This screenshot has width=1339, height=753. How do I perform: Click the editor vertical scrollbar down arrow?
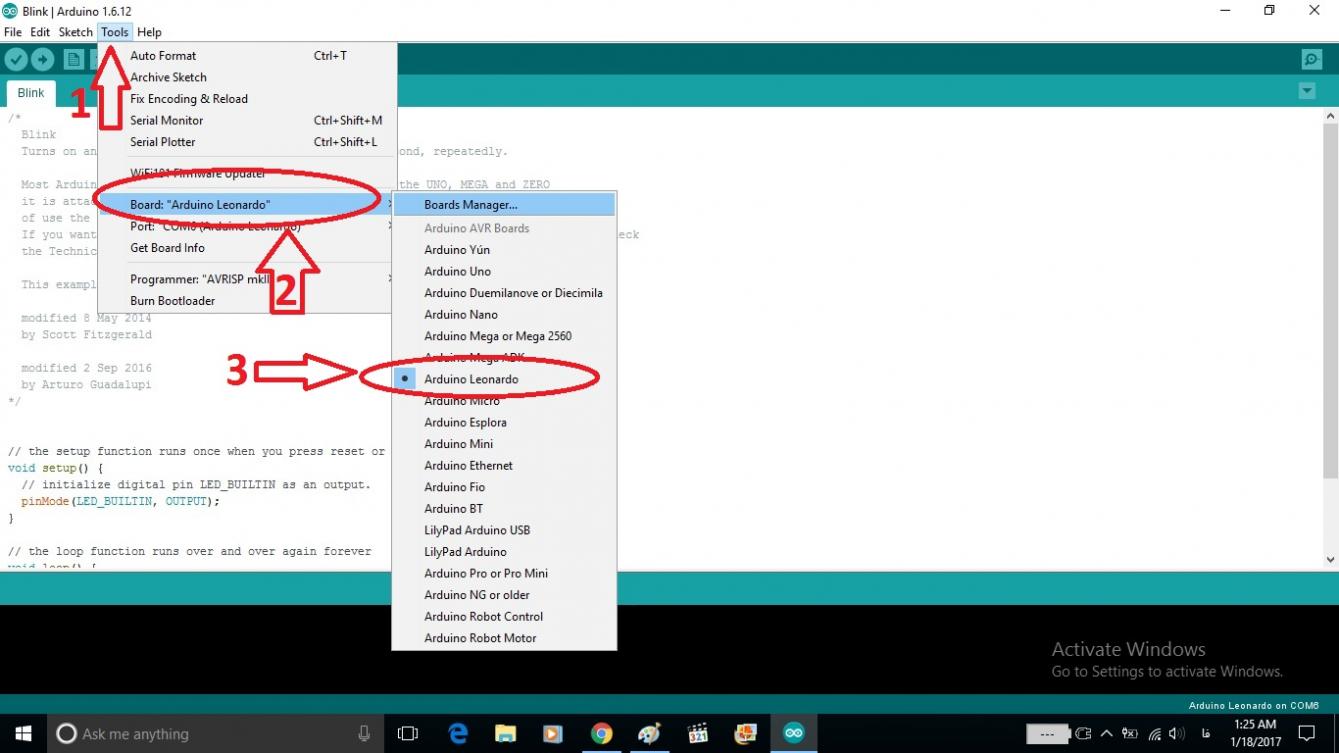[1330, 560]
